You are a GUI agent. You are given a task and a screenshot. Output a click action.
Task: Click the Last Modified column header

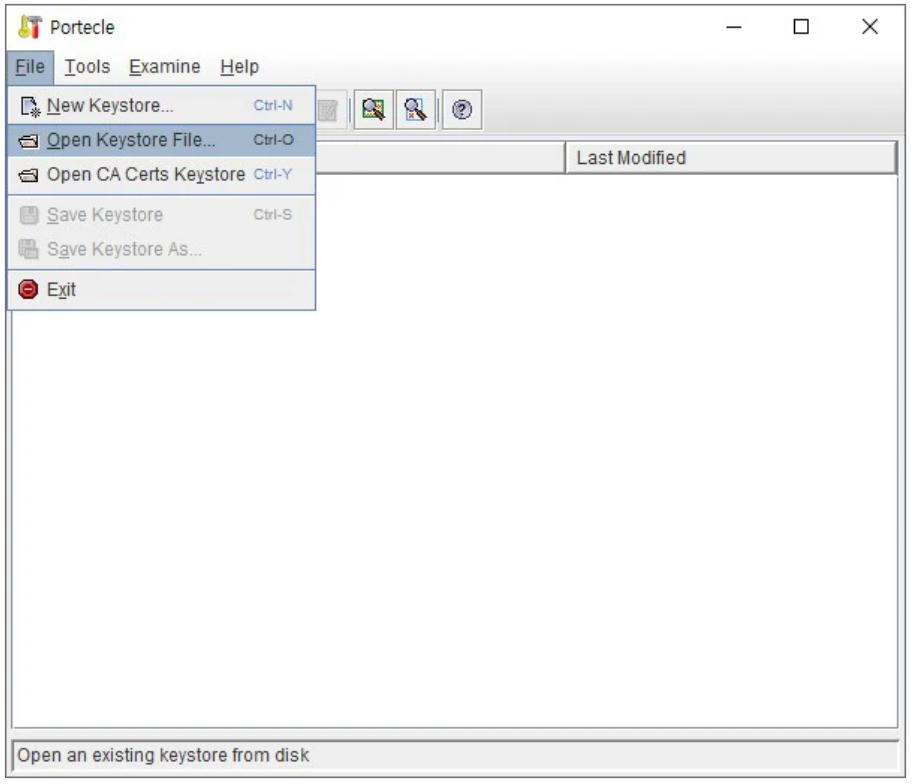(731, 158)
